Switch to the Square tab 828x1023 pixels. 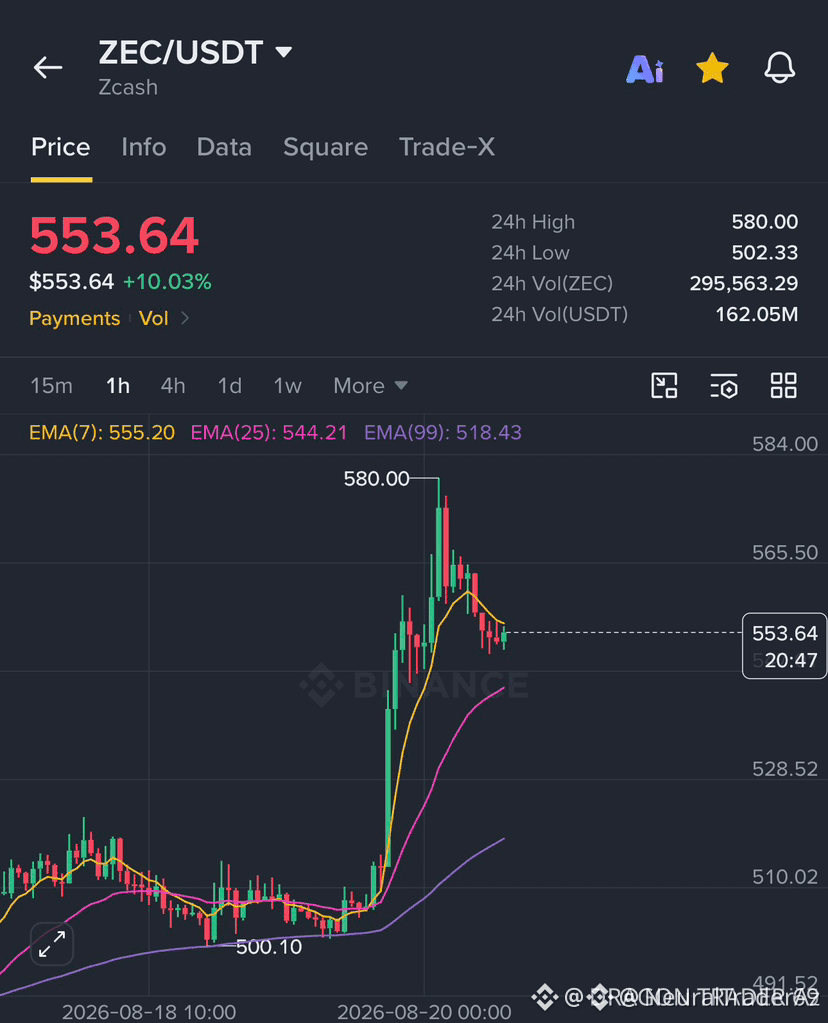point(325,147)
